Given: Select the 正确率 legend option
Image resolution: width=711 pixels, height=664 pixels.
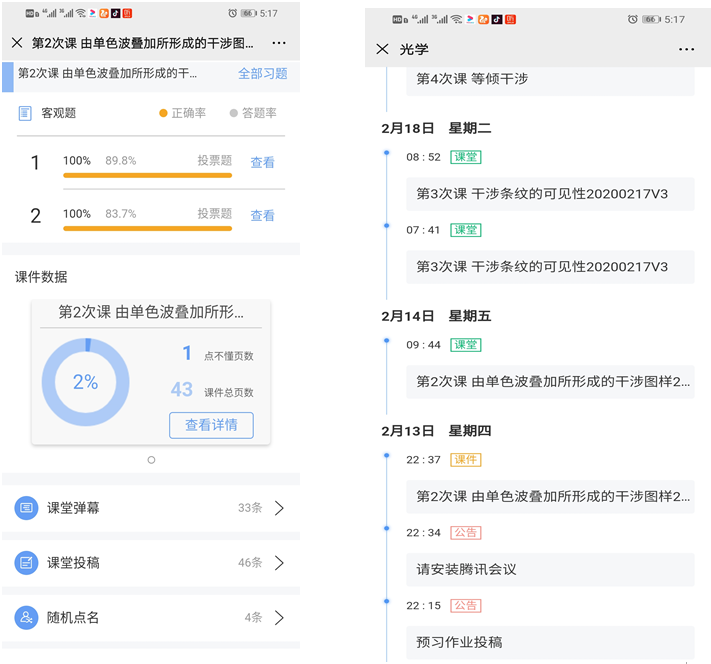Looking at the screenshot, I should tap(183, 113).
